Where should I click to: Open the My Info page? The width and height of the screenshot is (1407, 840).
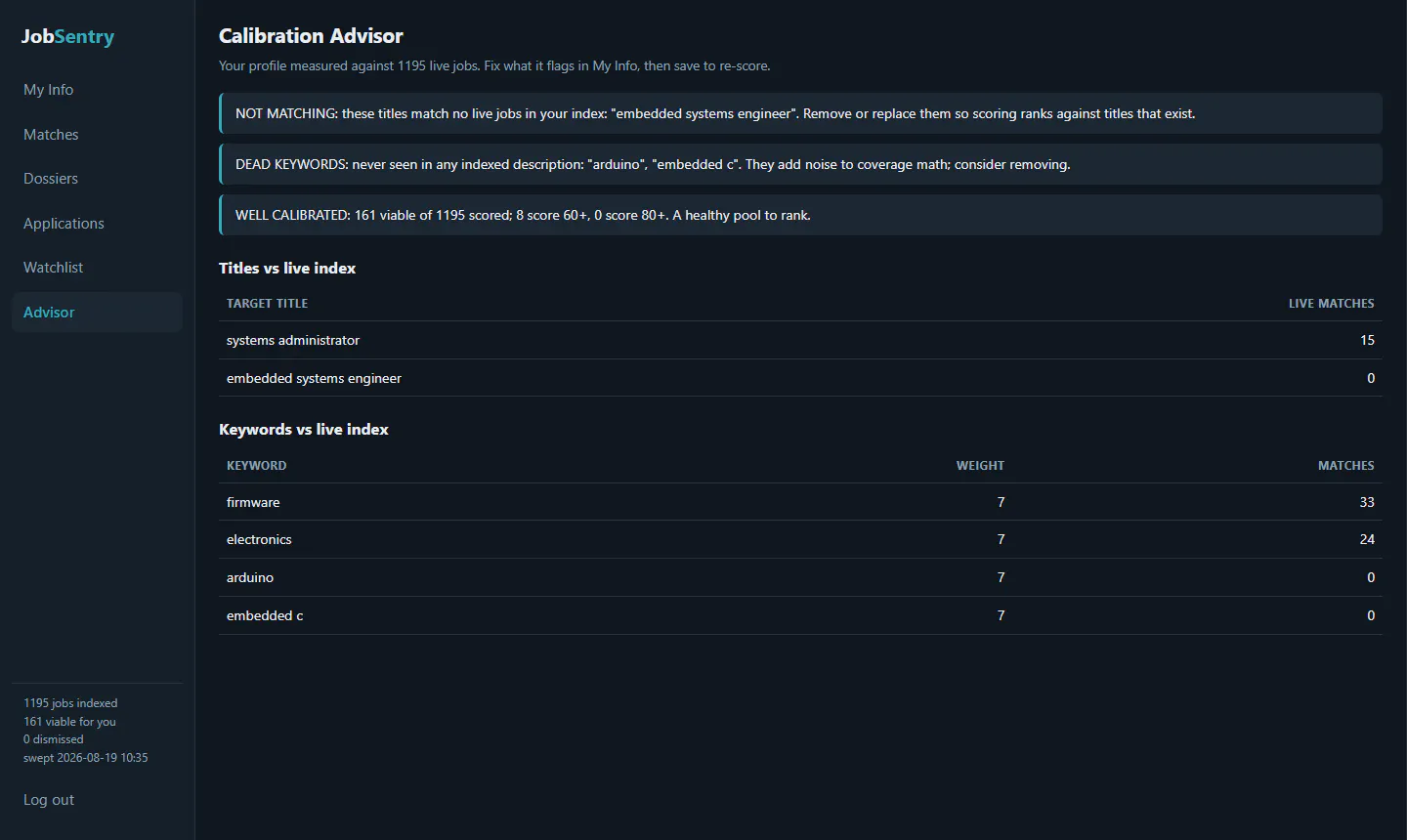[x=97, y=90]
